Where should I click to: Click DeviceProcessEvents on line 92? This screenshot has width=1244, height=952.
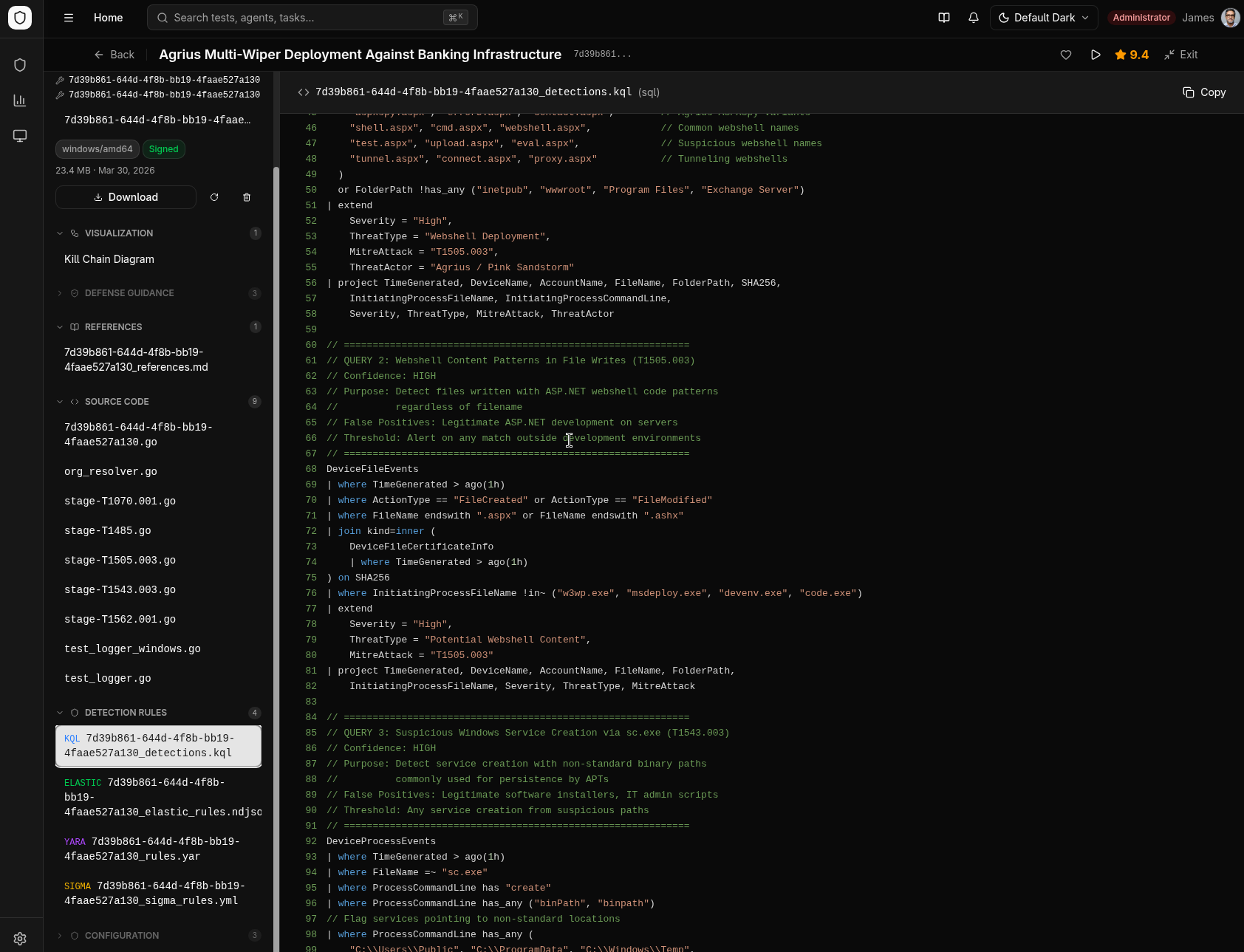click(x=381, y=841)
